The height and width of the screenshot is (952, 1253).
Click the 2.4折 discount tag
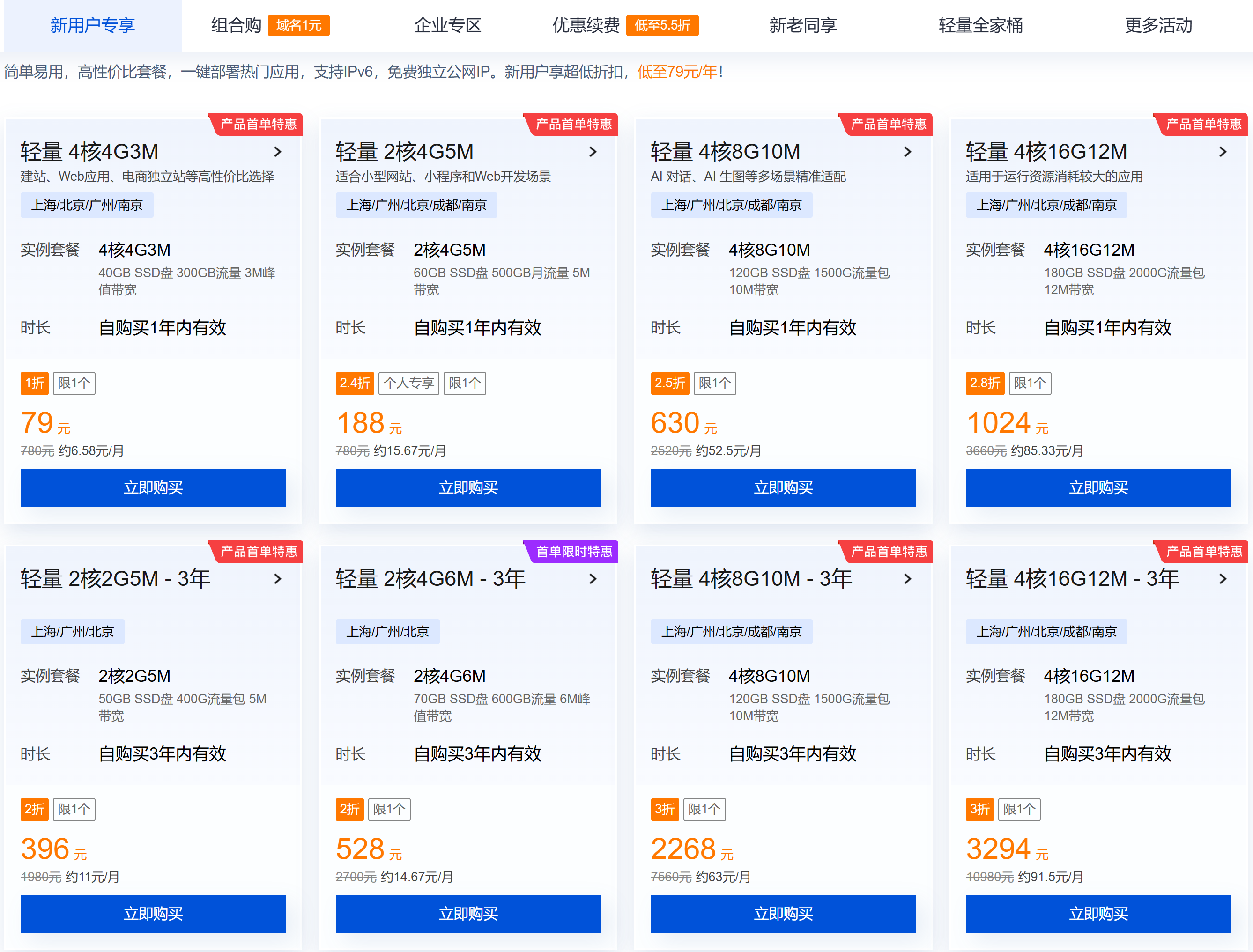click(x=355, y=384)
